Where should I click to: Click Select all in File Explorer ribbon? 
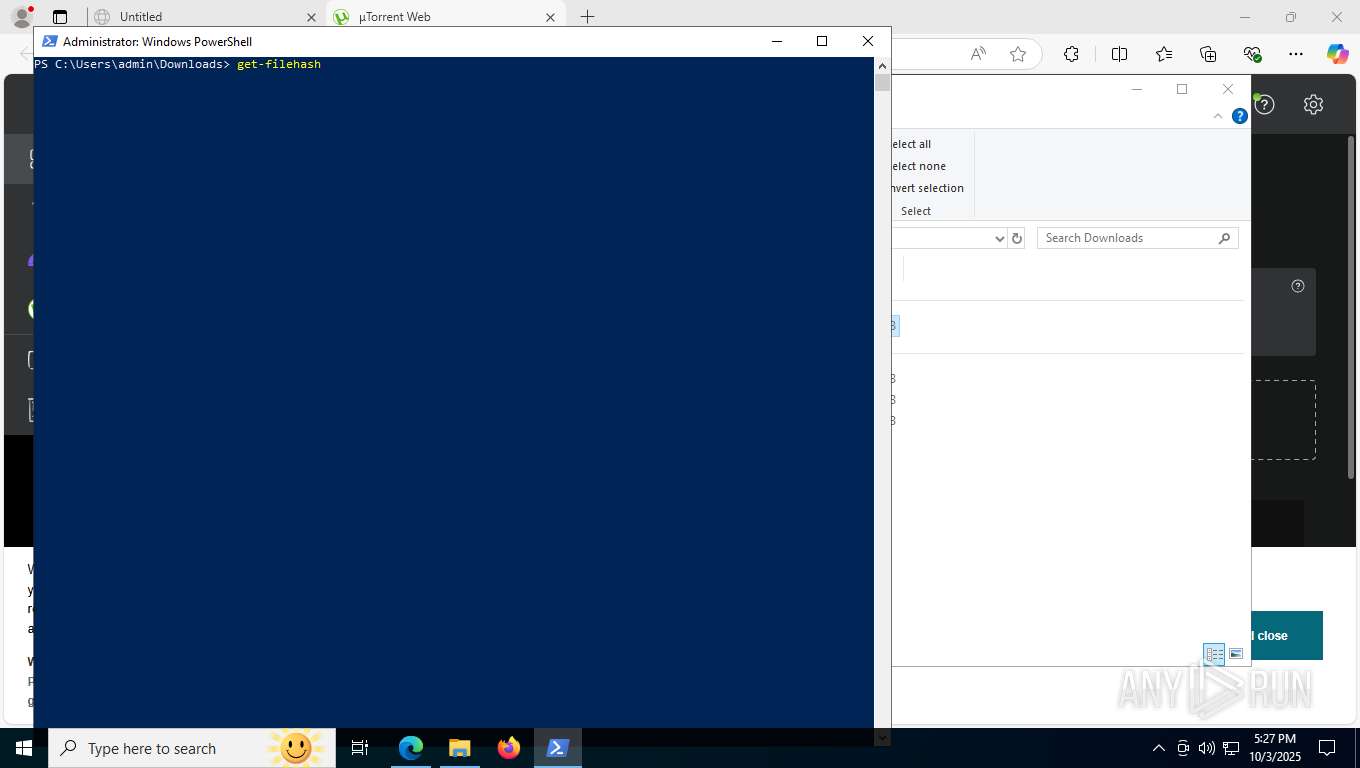click(x=910, y=144)
